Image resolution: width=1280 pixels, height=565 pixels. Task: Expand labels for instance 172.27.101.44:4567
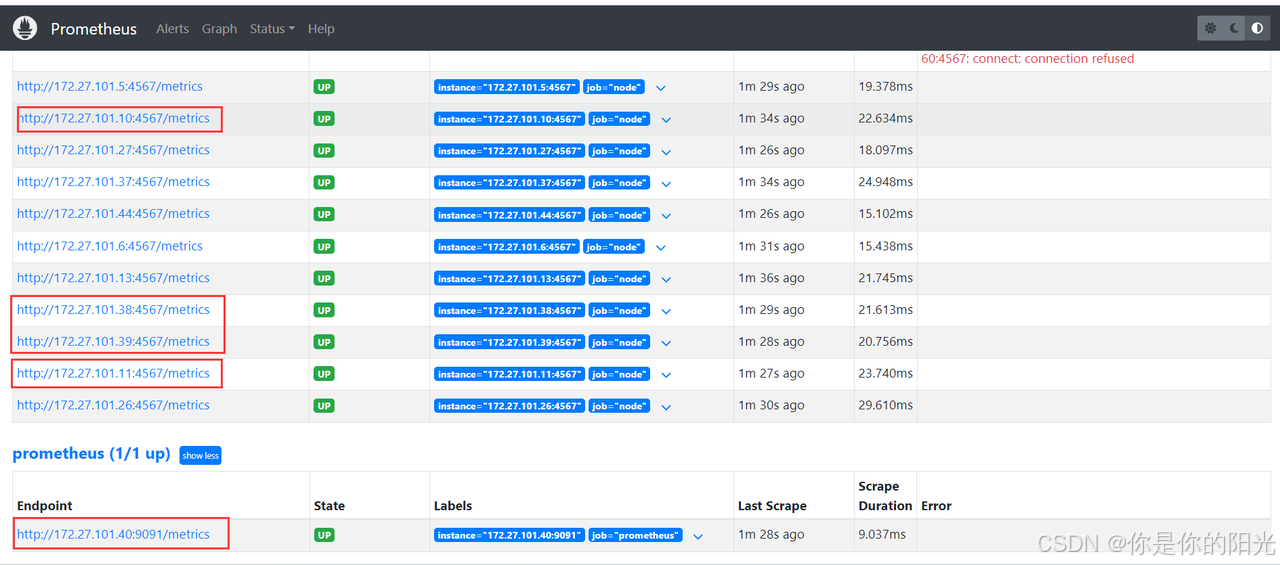coord(666,216)
